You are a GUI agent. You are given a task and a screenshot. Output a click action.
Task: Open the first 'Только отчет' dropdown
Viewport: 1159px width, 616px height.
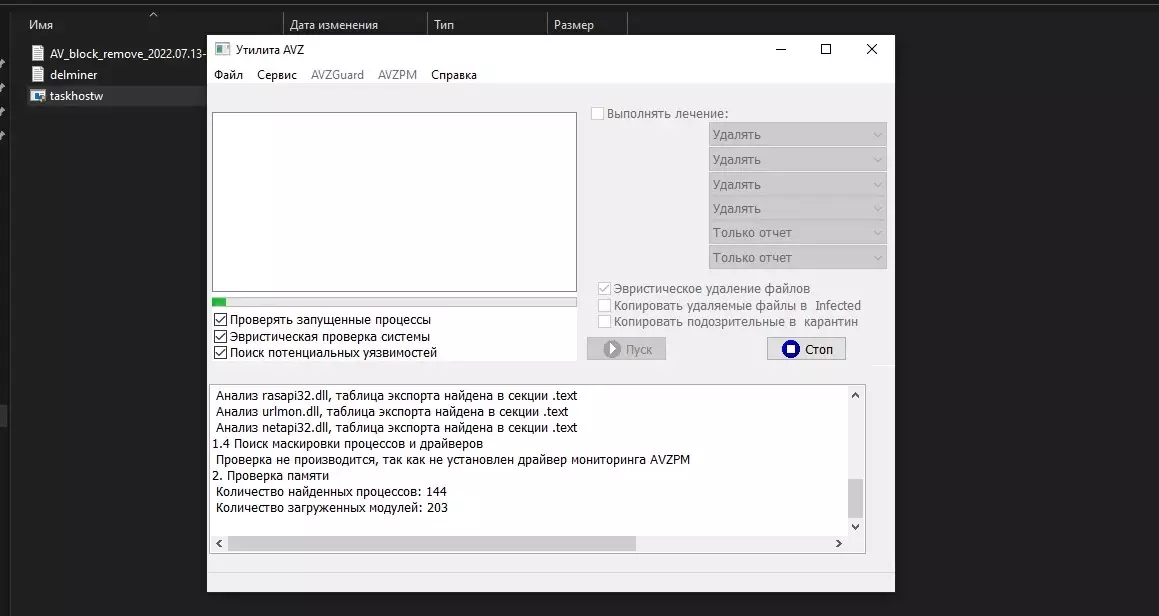798,233
